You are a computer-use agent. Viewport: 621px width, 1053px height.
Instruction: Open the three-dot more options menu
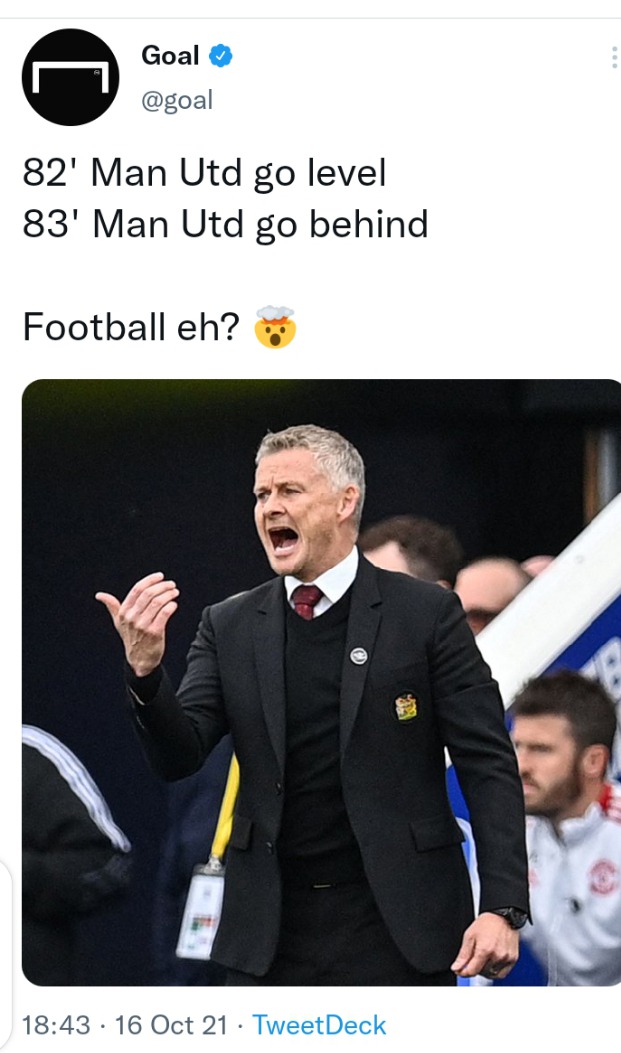pos(614,58)
